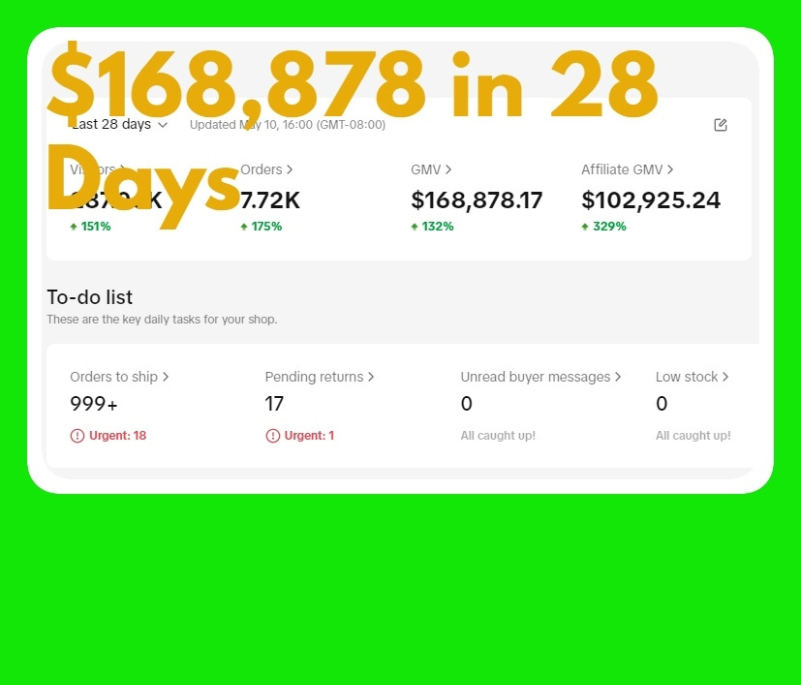Screen dimensions: 801x685
Task: Click the green up arrow next to 132%
Action: pos(415,227)
